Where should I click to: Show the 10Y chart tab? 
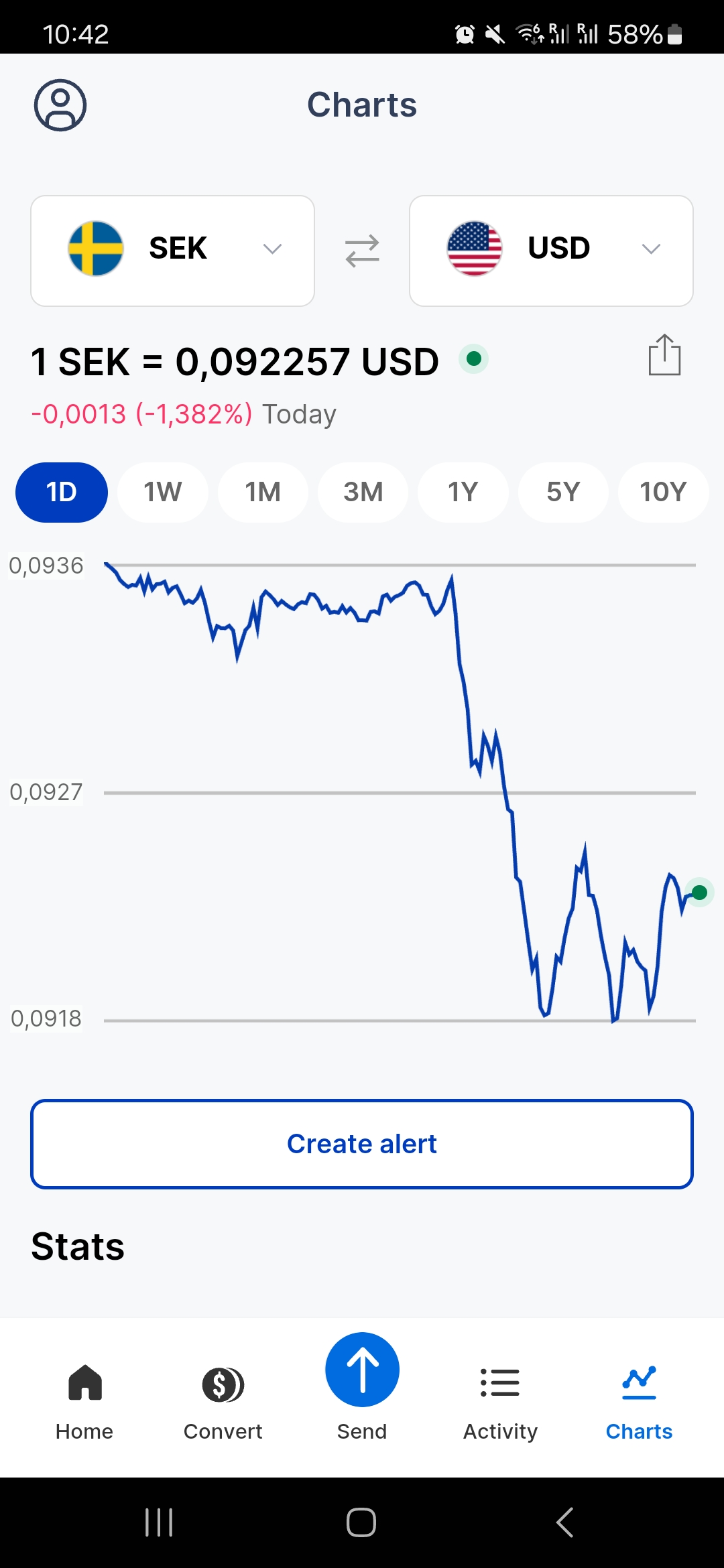(663, 493)
